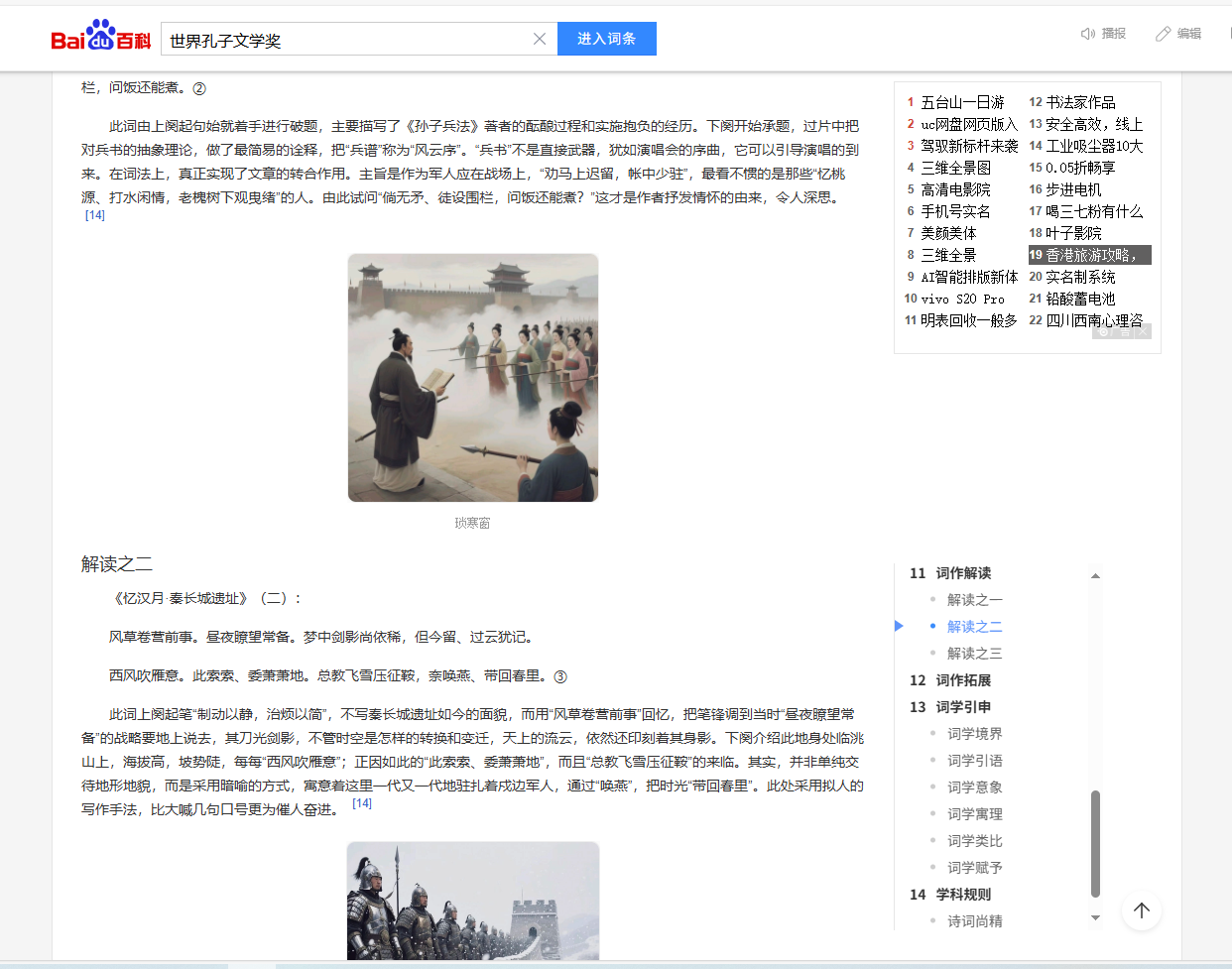The height and width of the screenshot is (969, 1232).
Task: Go to section 13 词学引申
Action: pos(962,707)
